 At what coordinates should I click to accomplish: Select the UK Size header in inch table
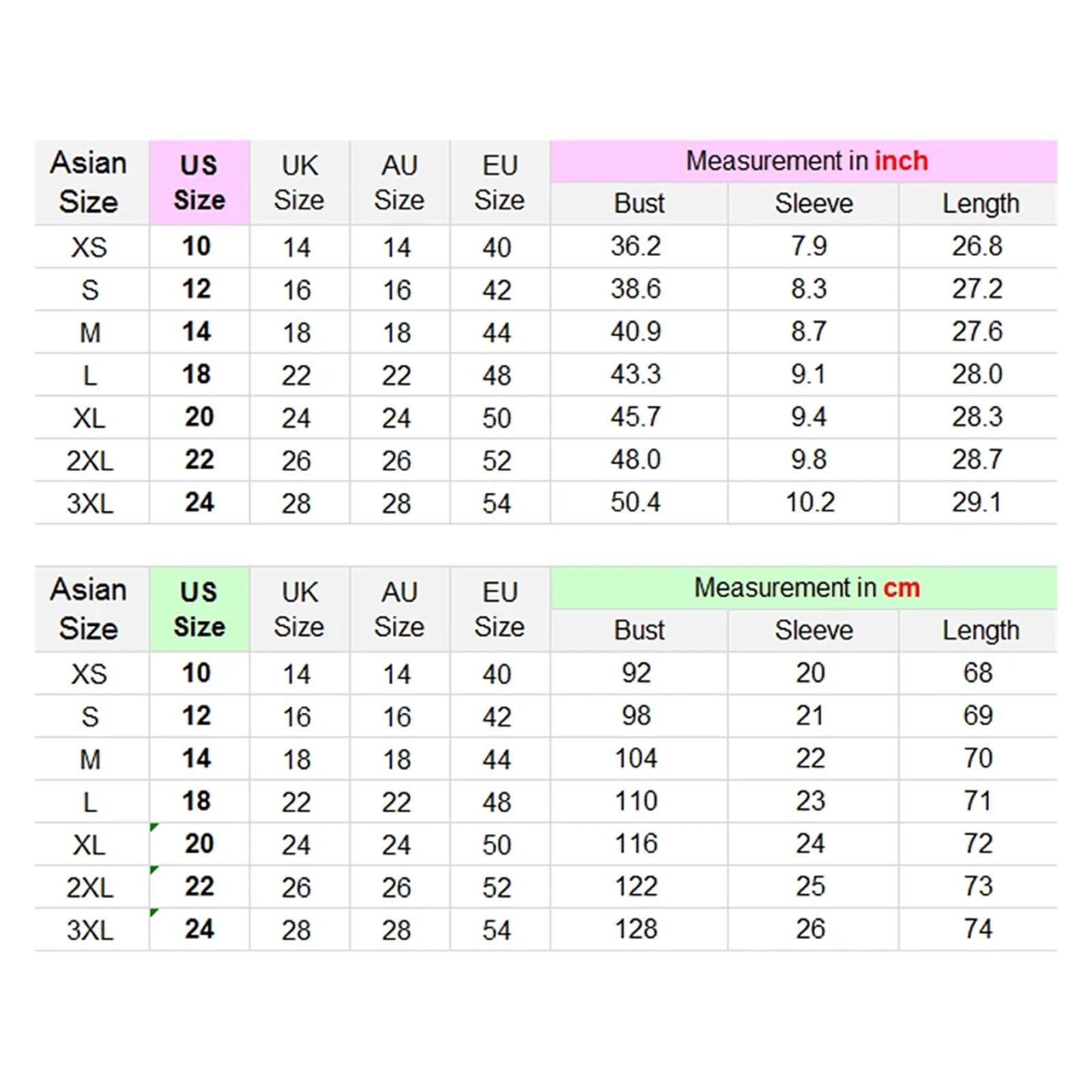pyautogui.click(x=299, y=182)
